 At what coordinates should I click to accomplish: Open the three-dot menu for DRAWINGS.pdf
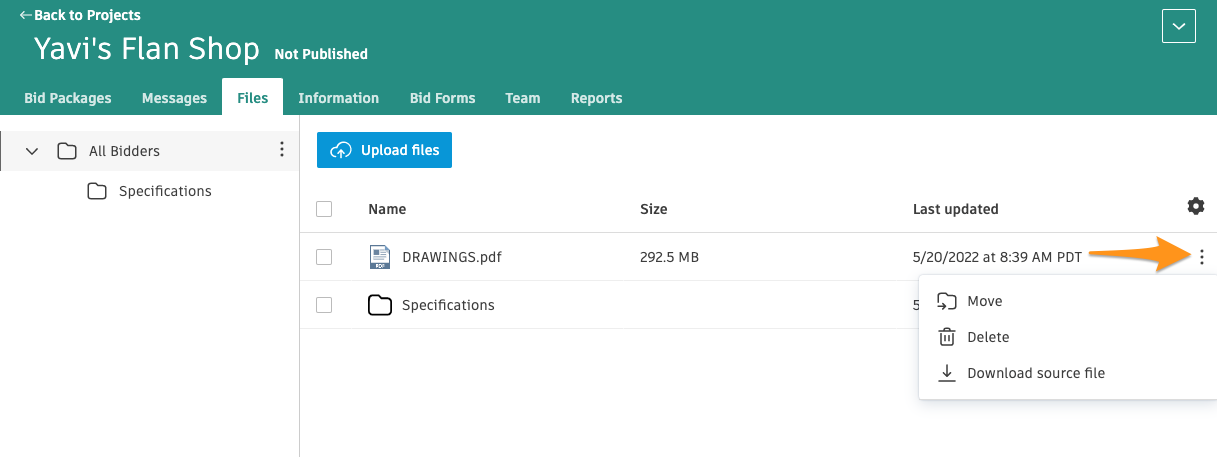(x=1201, y=257)
